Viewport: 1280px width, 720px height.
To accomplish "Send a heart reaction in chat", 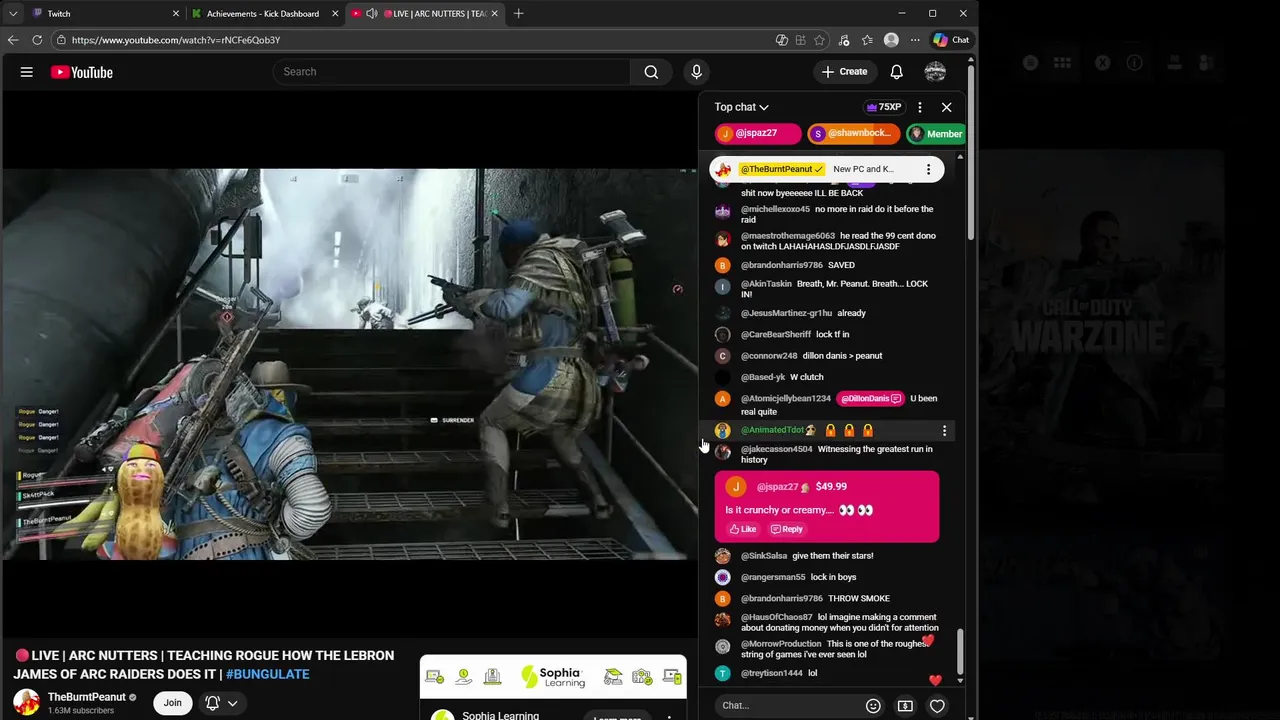I will pyautogui.click(x=937, y=706).
